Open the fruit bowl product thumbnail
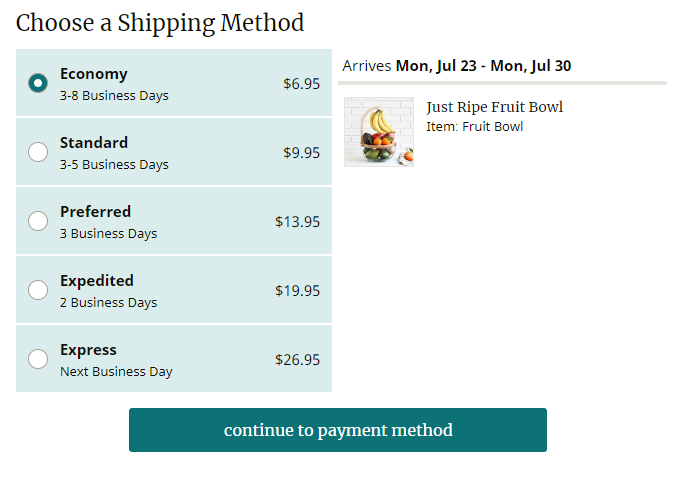The height and width of the screenshot is (481, 676). click(379, 131)
